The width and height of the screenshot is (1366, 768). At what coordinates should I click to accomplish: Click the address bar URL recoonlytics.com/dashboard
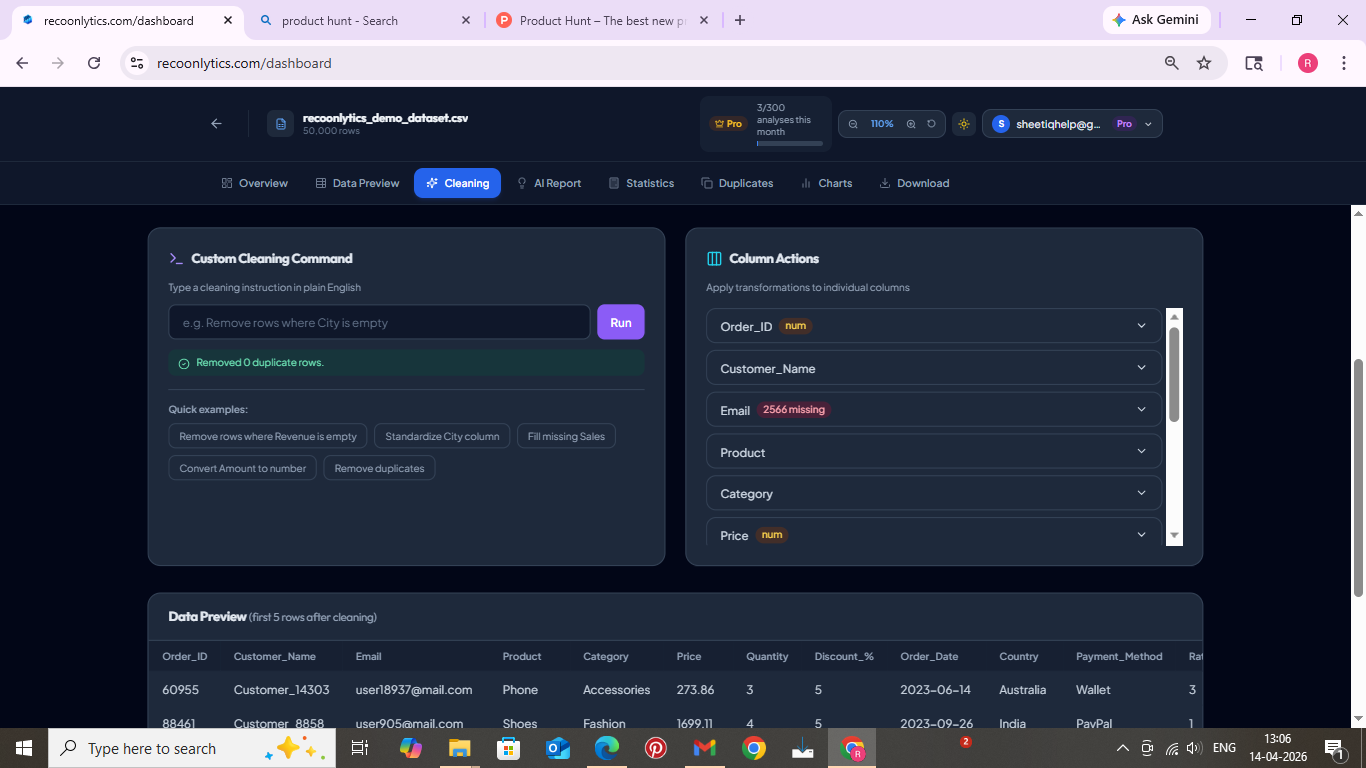pyautogui.click(x=244, y=63)
